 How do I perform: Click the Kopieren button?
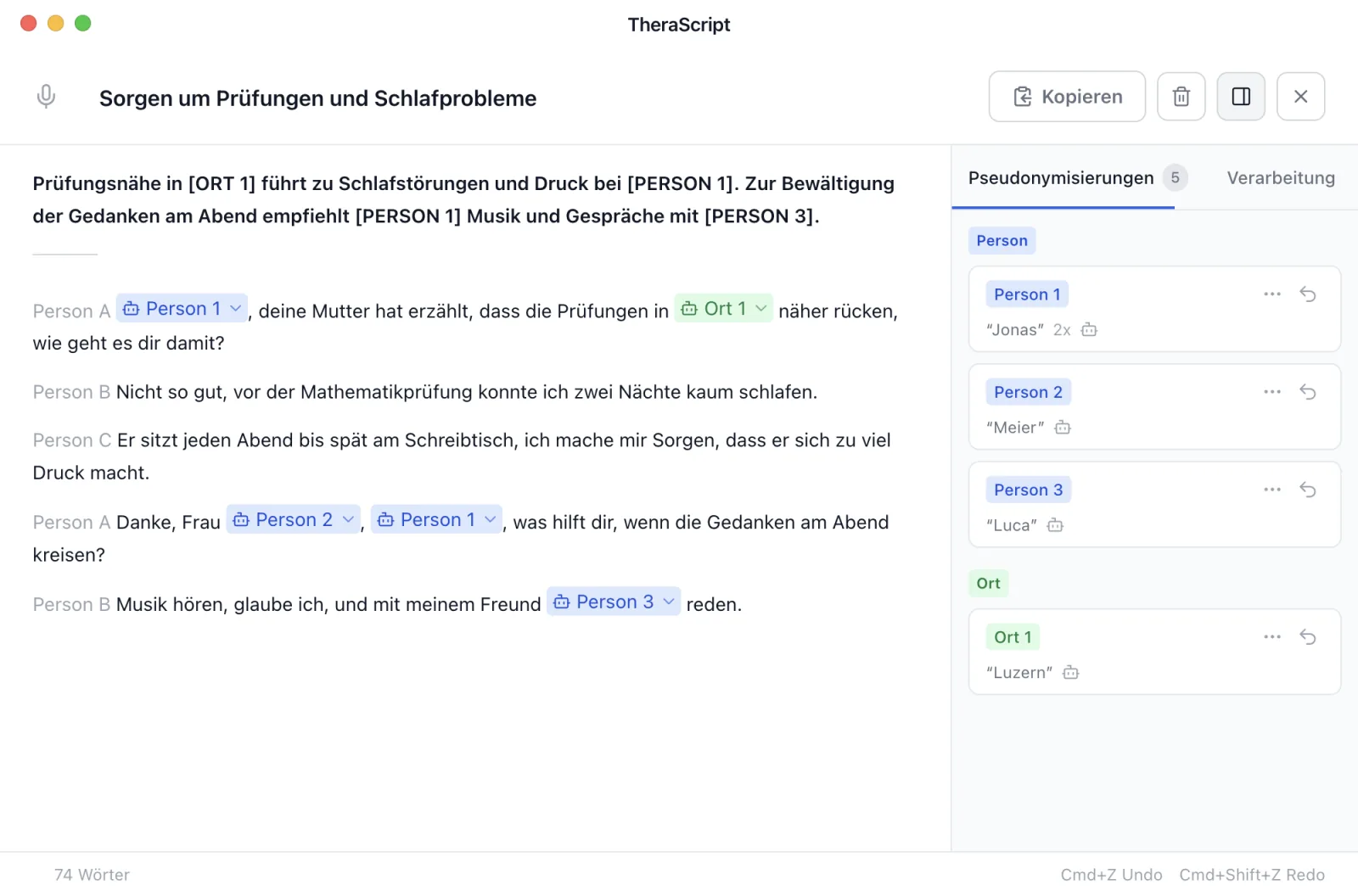[1067, 97]
